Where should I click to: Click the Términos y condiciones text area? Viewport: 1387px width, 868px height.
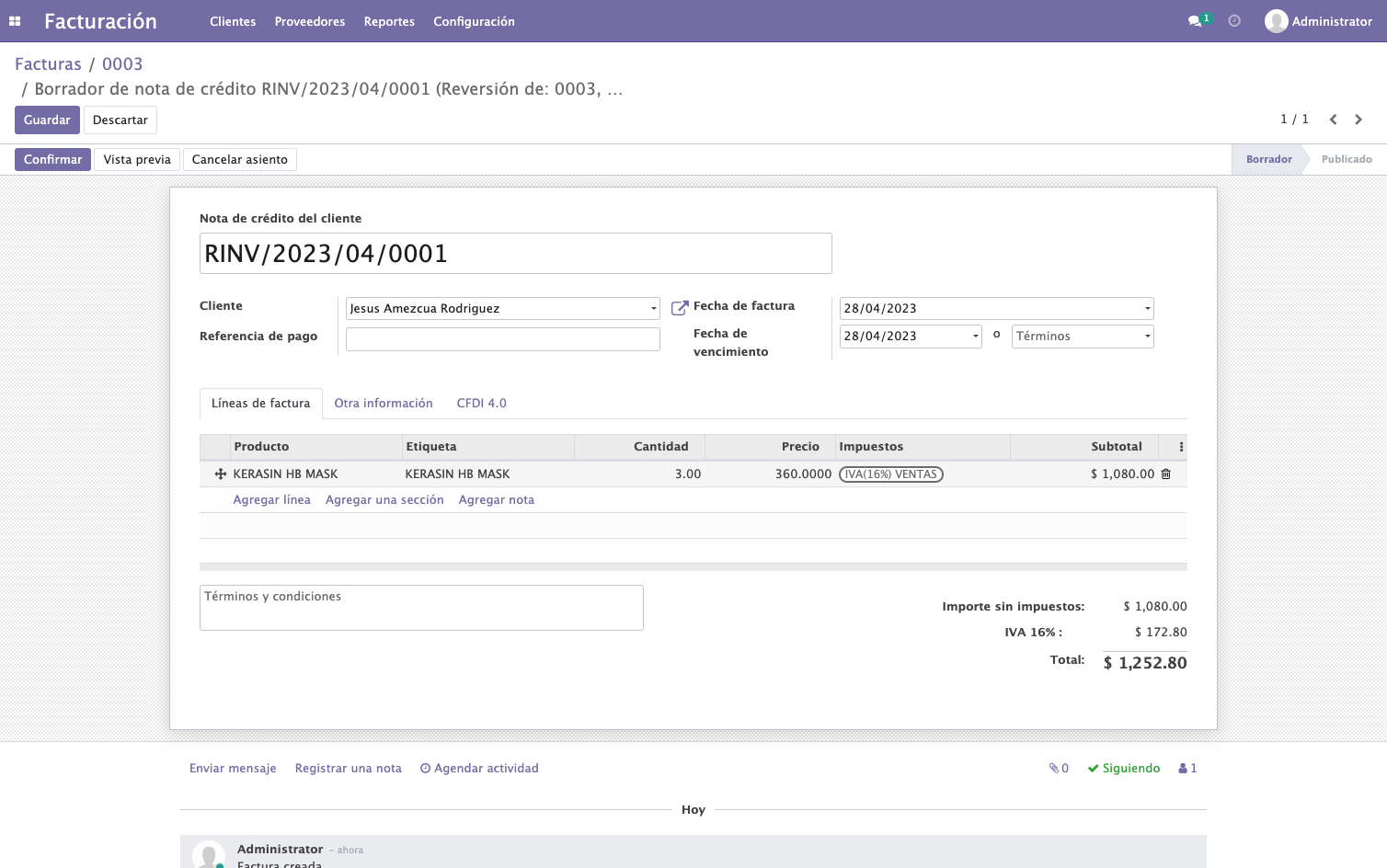421,608
